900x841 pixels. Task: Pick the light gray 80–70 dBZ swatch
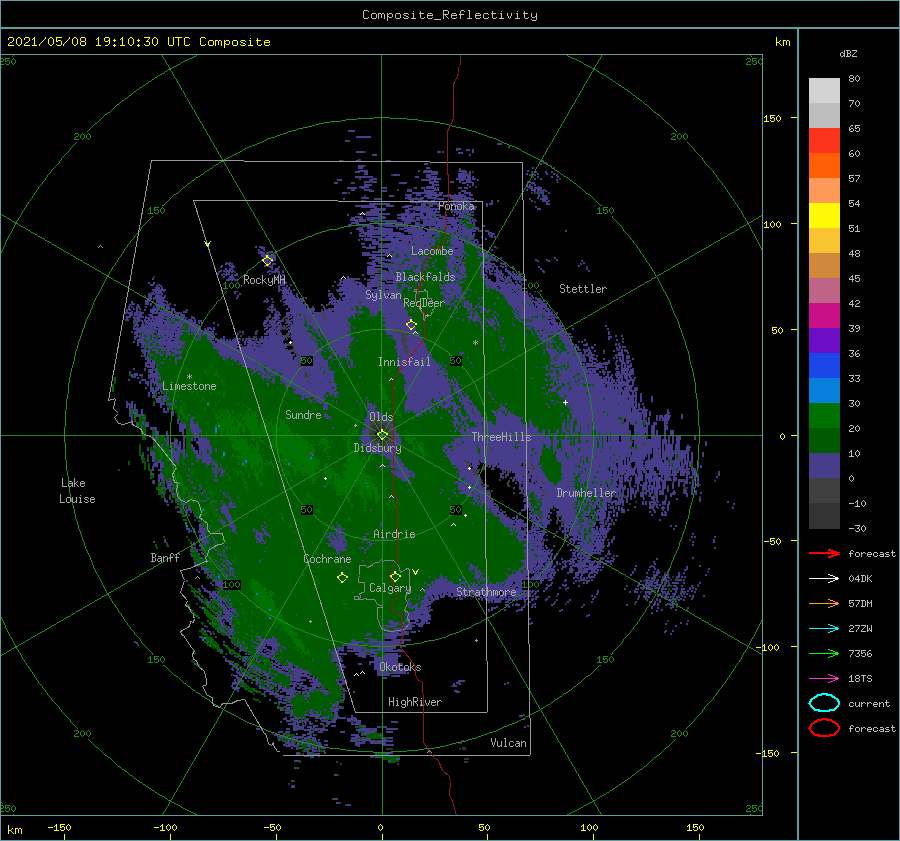point(824,91)
